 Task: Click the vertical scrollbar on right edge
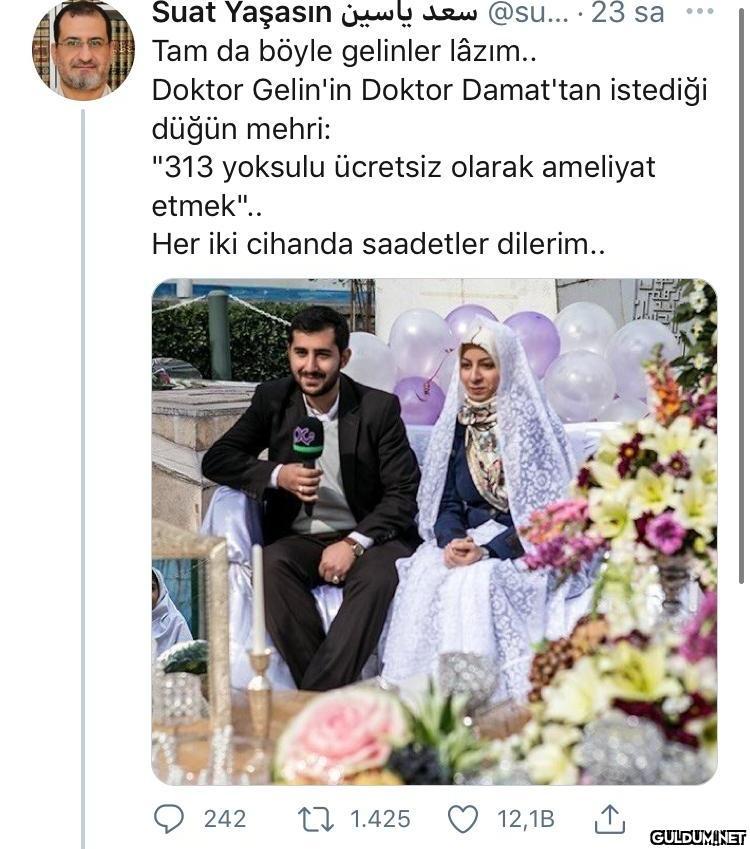(741, 292)
